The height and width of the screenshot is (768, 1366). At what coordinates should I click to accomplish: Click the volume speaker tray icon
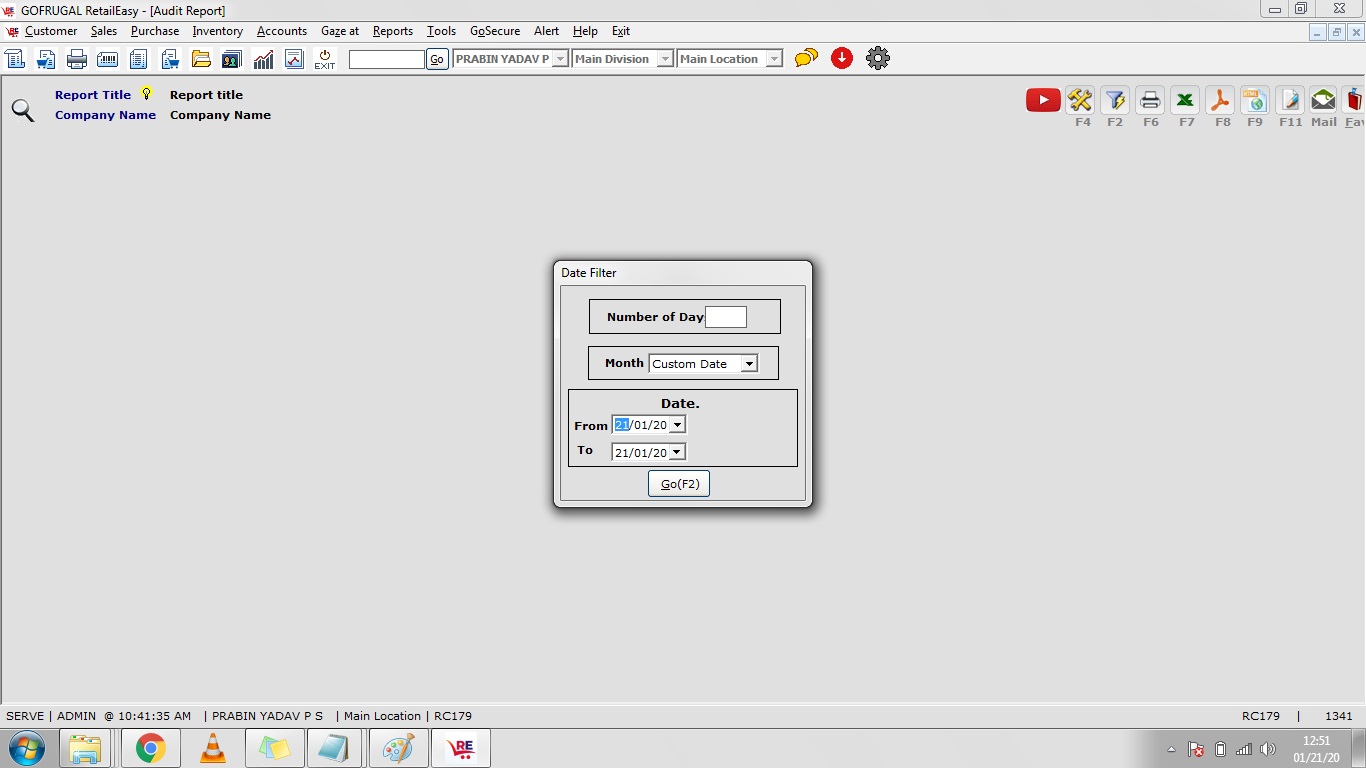pyautogui.click(x=1268, y=749)
